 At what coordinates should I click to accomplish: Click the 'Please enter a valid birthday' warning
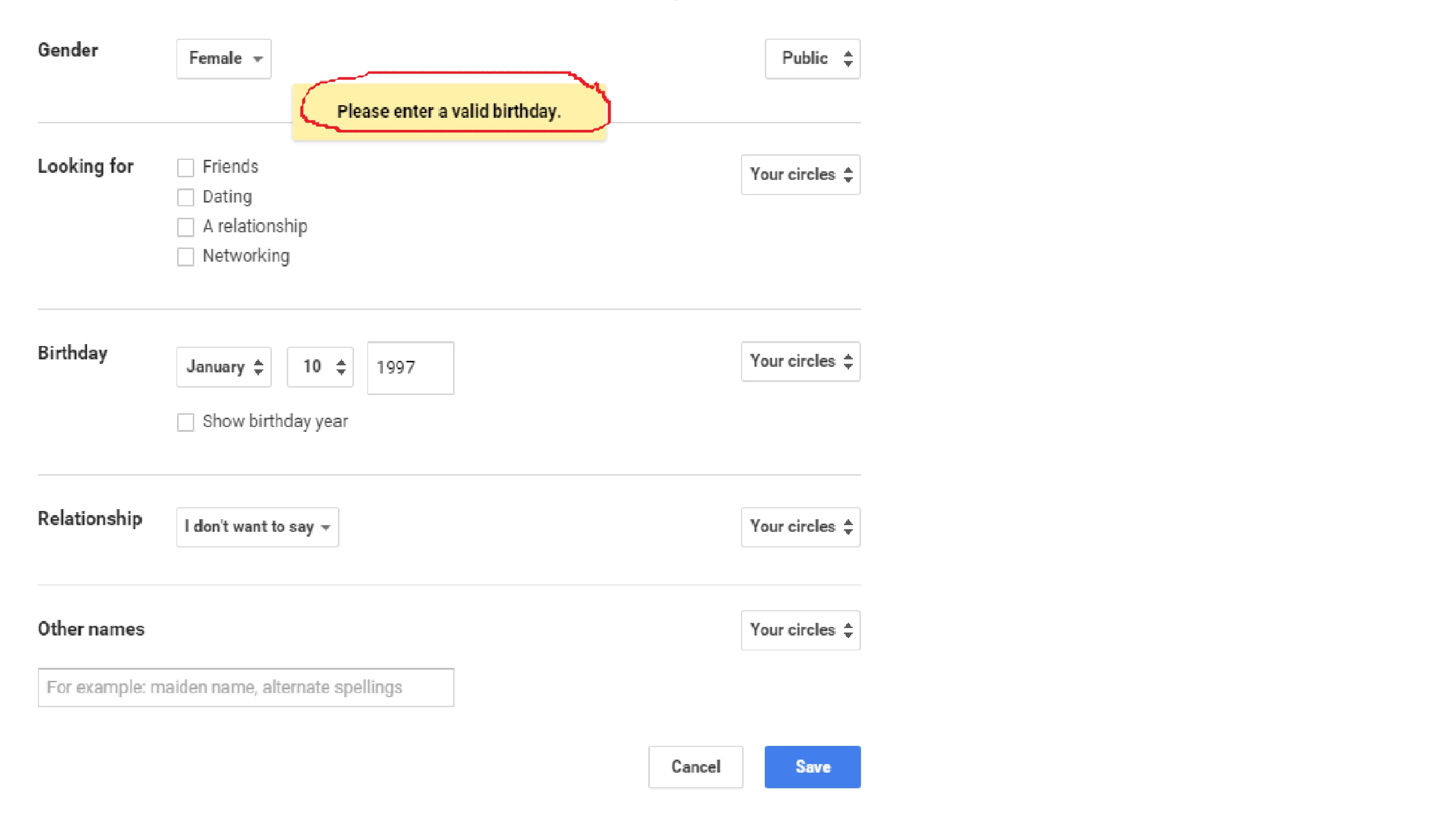449,111
